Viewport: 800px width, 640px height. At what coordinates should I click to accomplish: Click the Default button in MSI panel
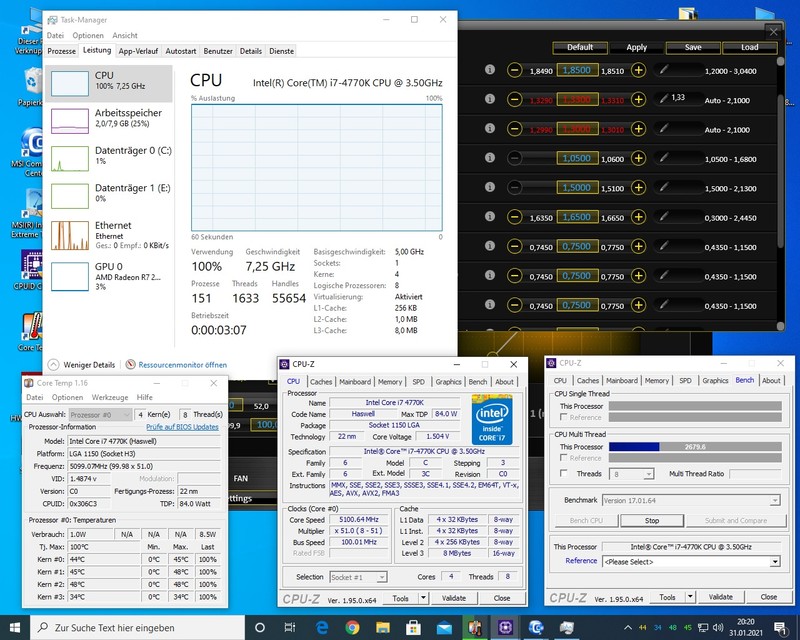[580, 47]
